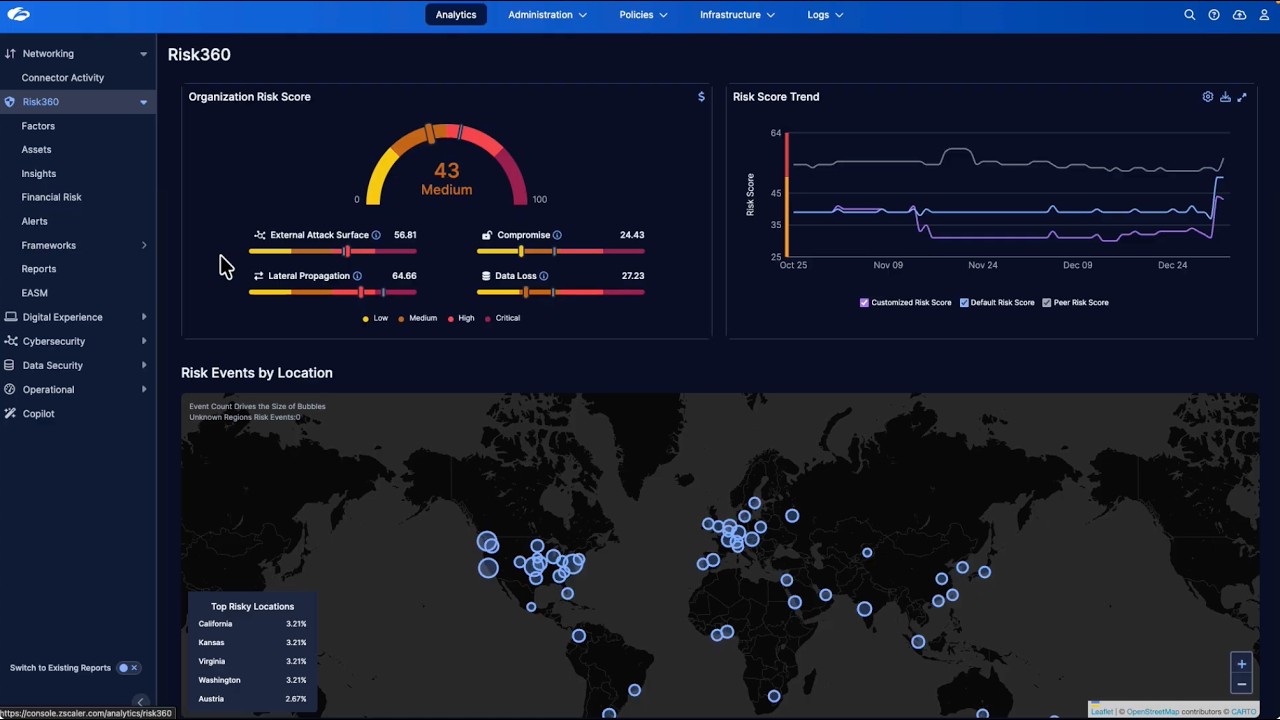Click the External Attack Surface score bar
This screenshot has width=1280, height=720.
(333, 251)
